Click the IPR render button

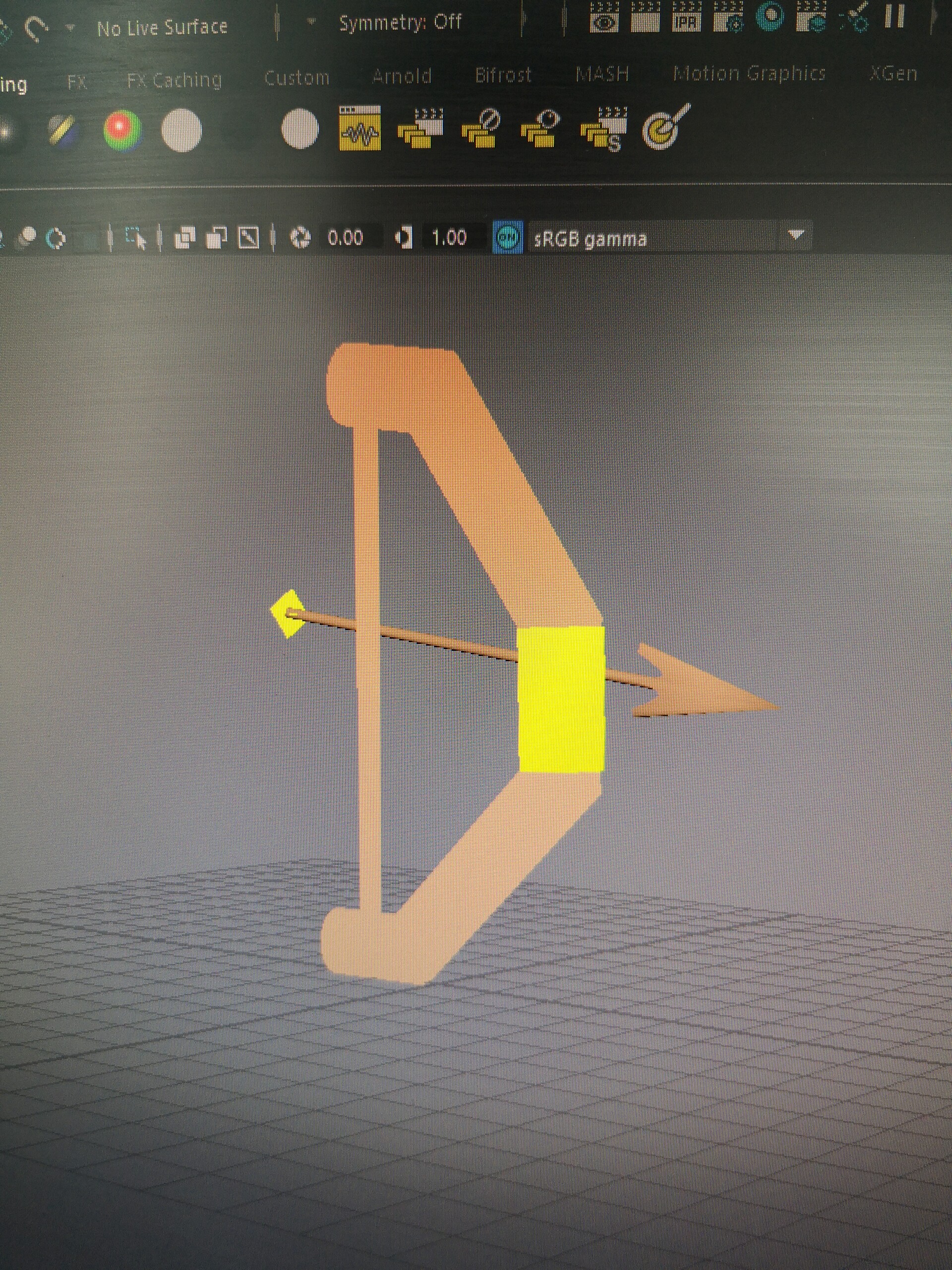point(686,17)
